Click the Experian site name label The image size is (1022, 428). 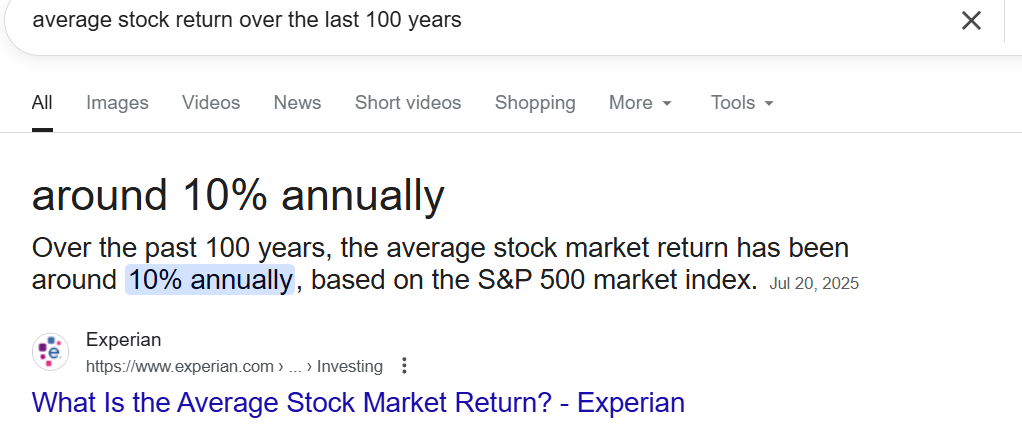click(123, 340)
